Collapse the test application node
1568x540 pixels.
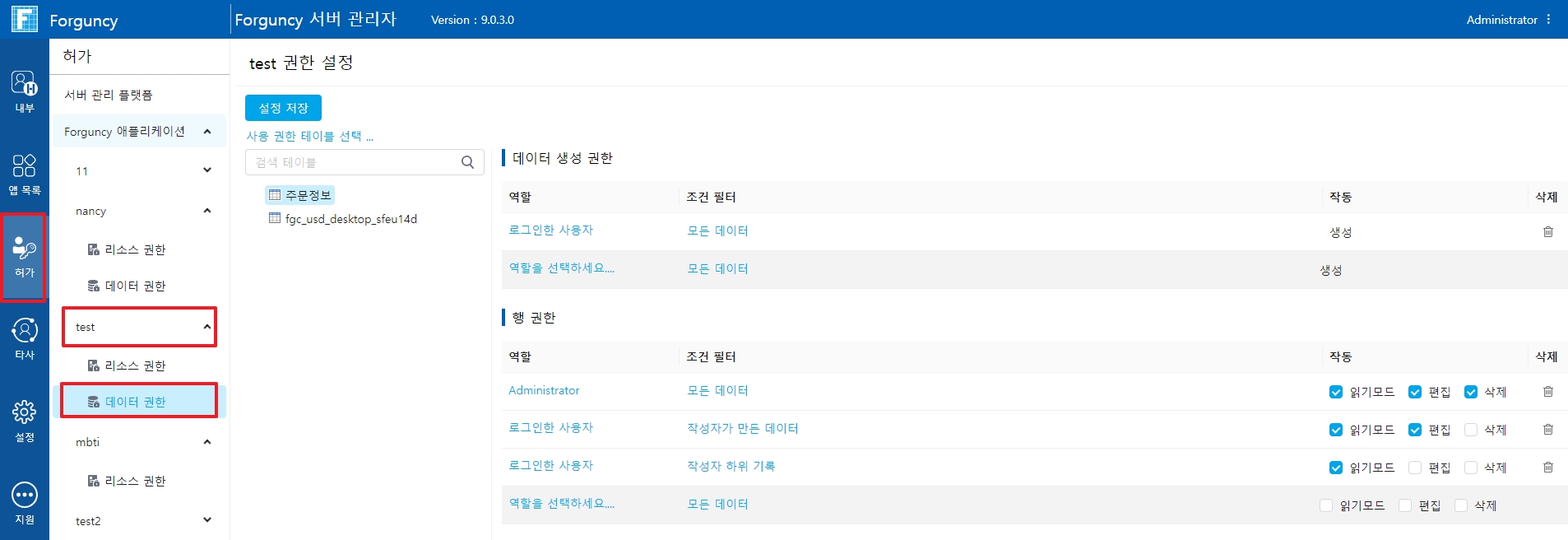[x=207, y=327]
